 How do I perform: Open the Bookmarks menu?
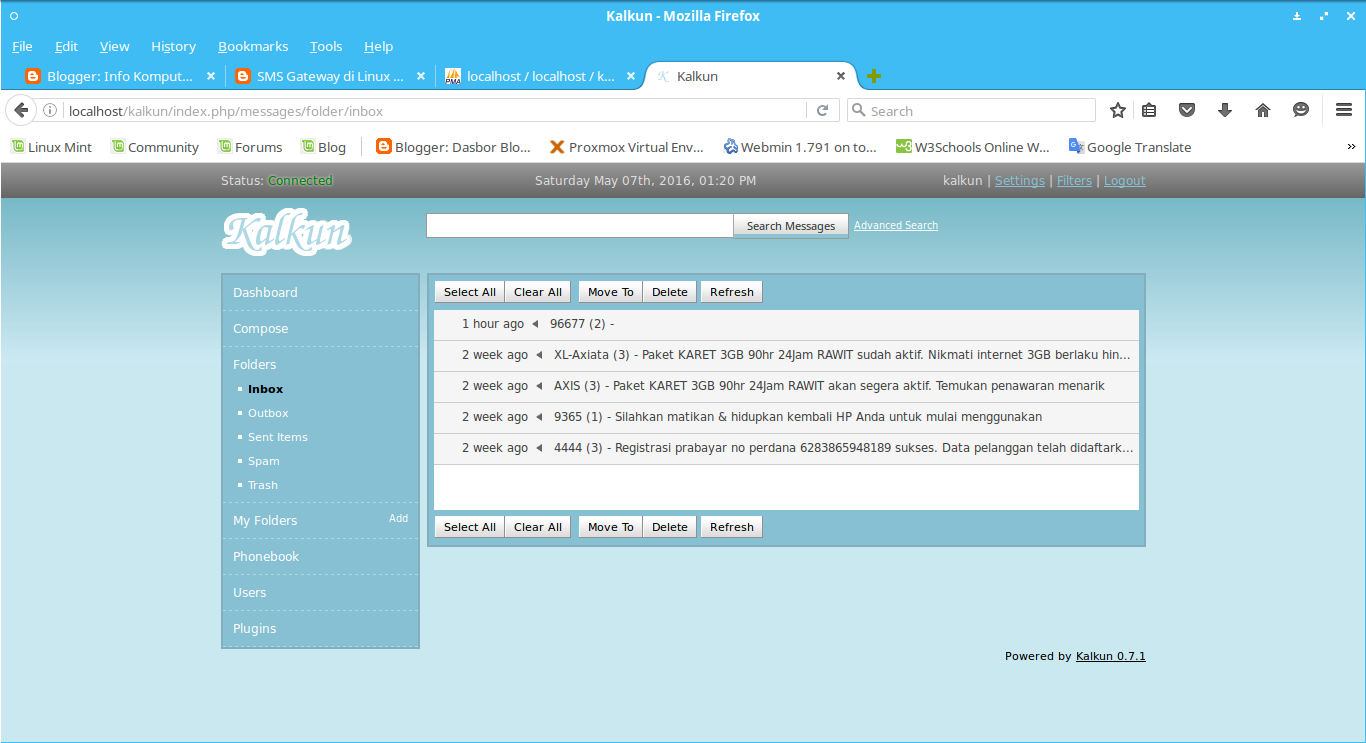tap(253, 46)
